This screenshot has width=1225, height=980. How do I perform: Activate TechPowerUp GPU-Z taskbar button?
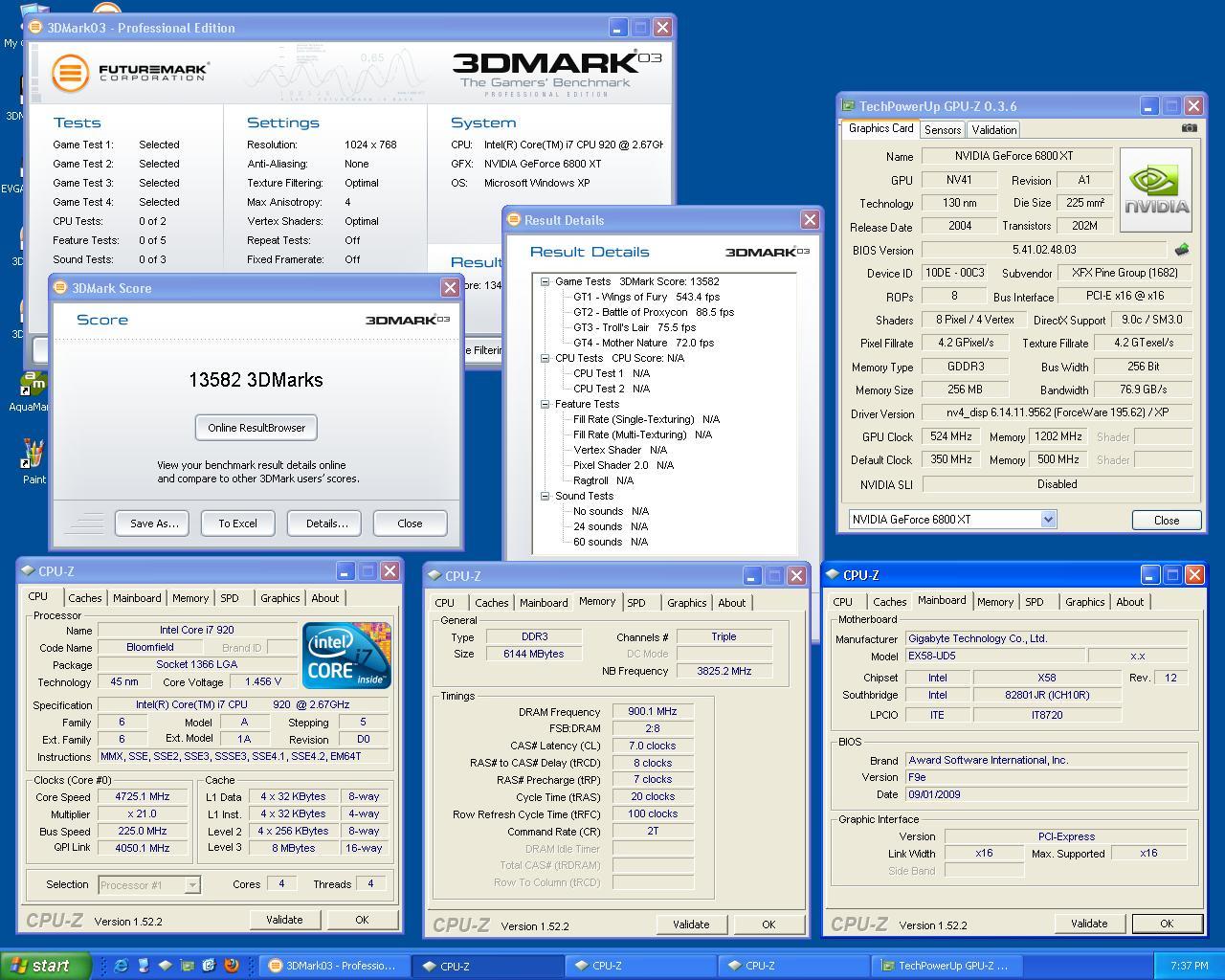(x=947, y=966)
